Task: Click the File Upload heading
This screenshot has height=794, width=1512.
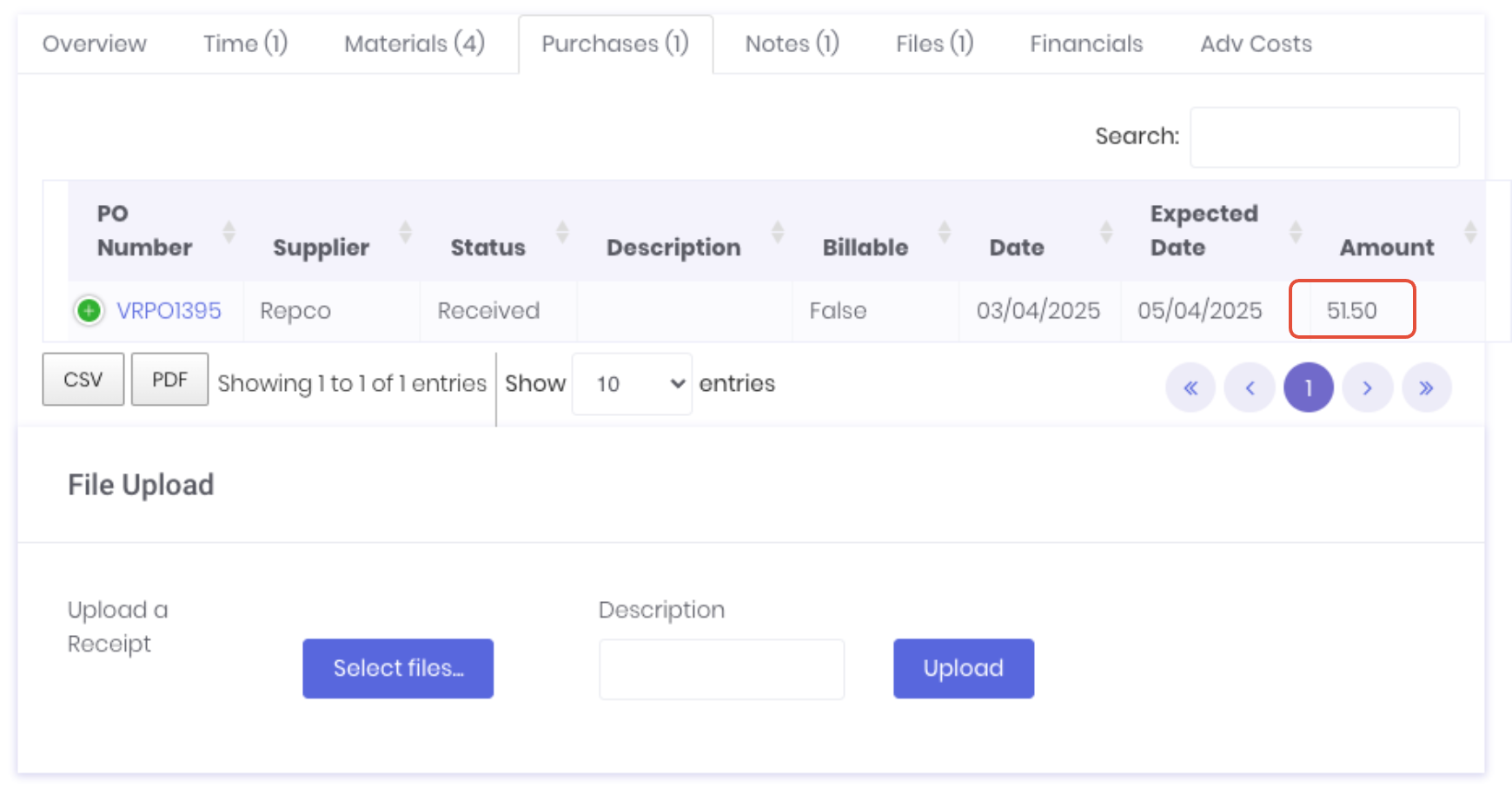Action: click(x=141, y=485)
